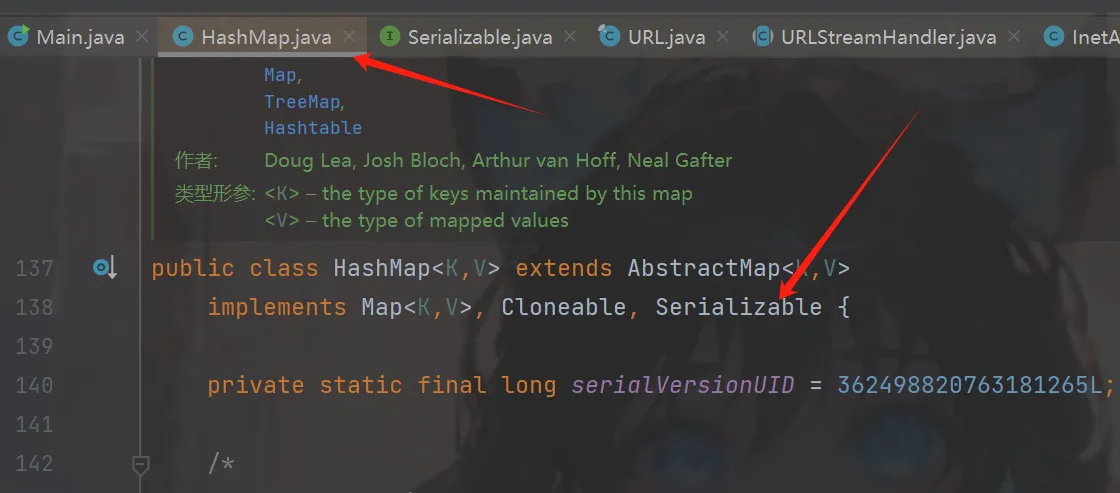Viewport: 1120px width, 493px height.
Task: Close the HashMap.java tab
Action: tap(349, 36)
